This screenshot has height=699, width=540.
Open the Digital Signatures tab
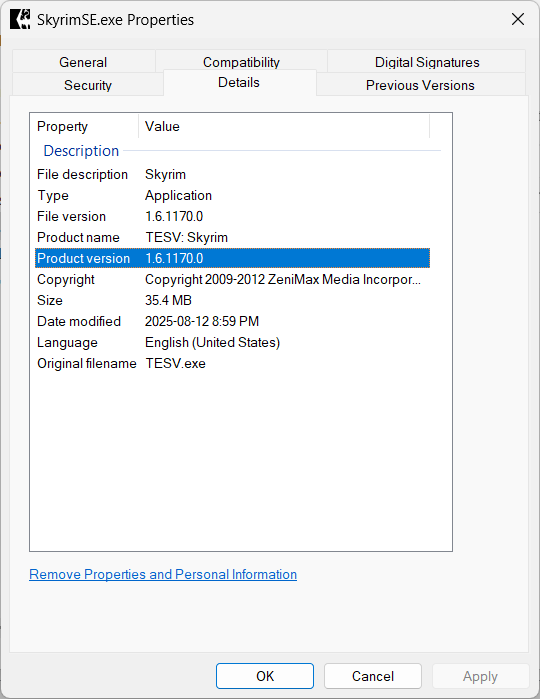pos(427,62)
